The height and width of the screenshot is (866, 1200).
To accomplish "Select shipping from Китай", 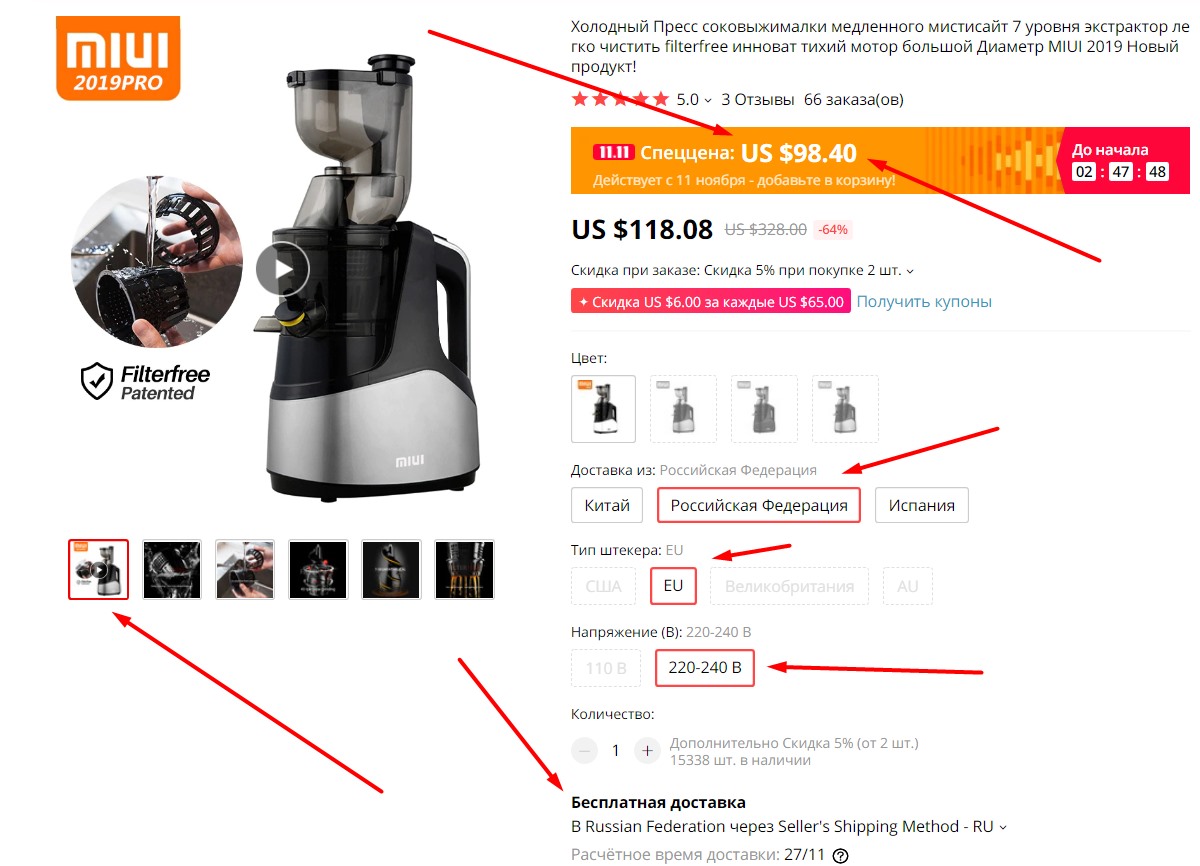I will (607, 505).
